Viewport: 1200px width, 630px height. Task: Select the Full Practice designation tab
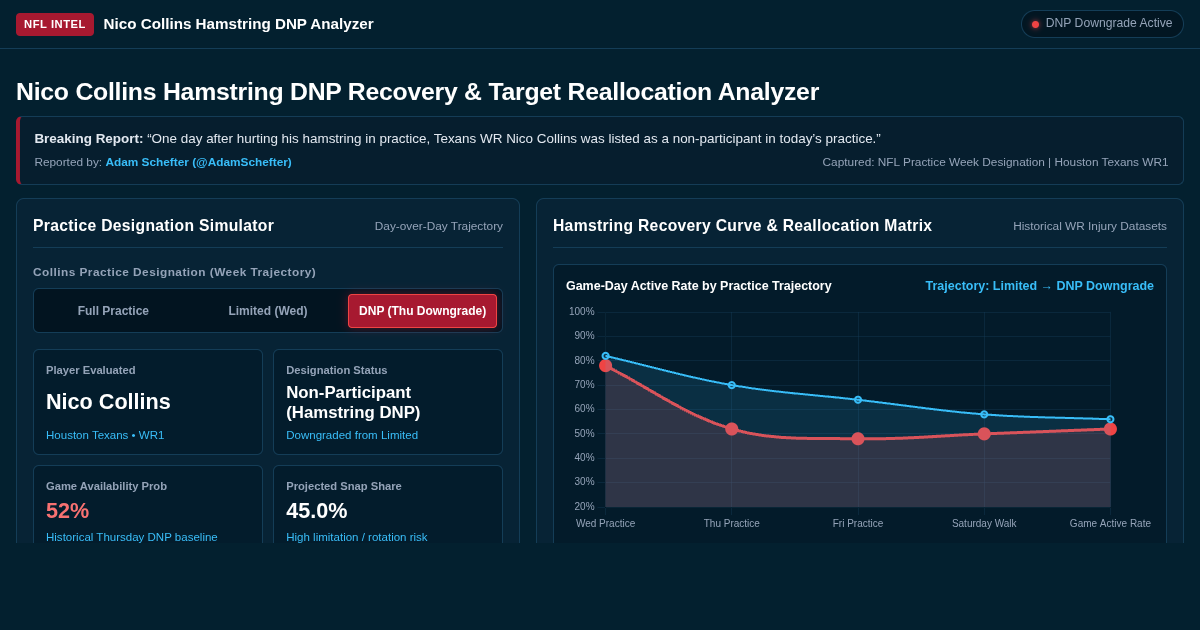(x=113, y=311)
